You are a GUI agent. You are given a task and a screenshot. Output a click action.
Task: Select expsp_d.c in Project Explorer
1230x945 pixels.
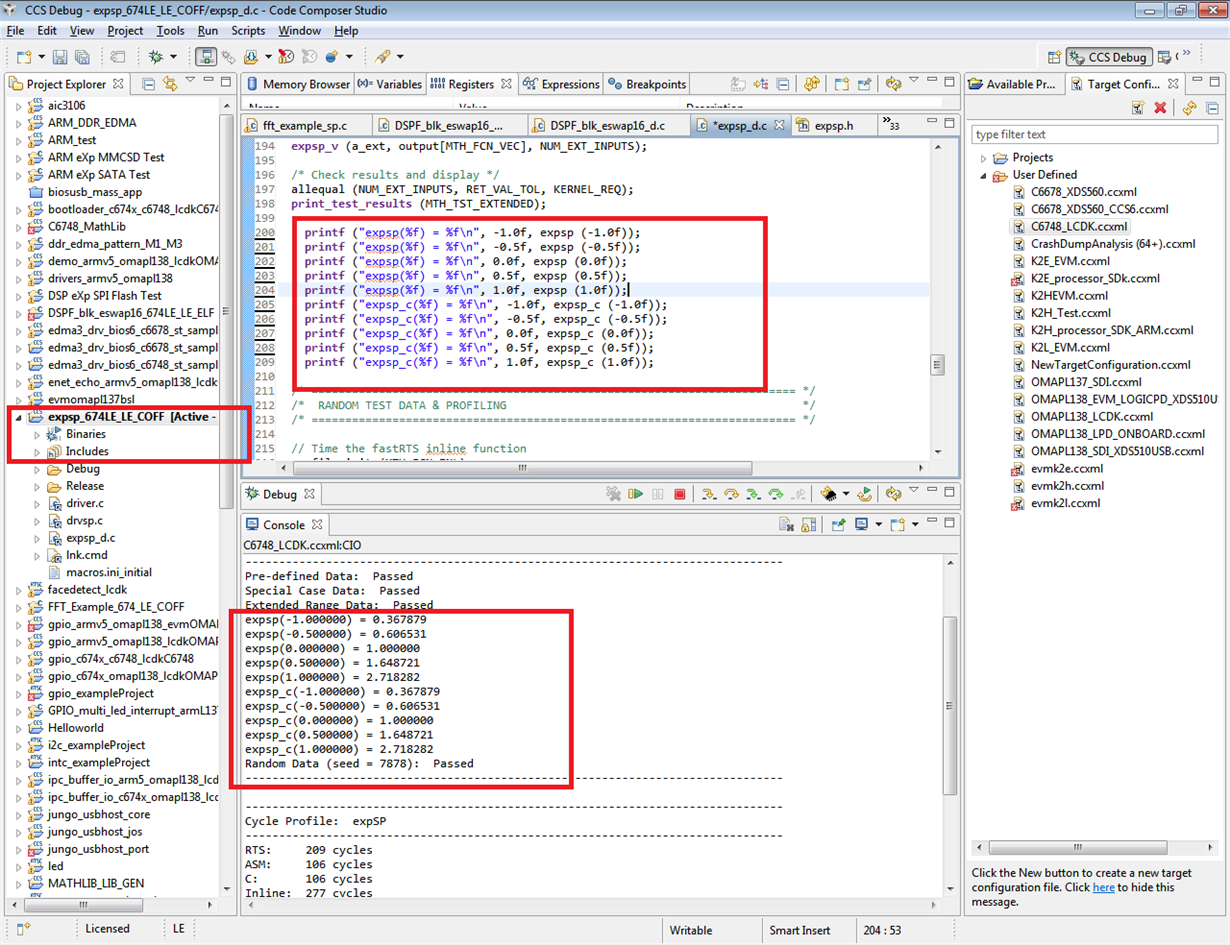pos(90,538)
